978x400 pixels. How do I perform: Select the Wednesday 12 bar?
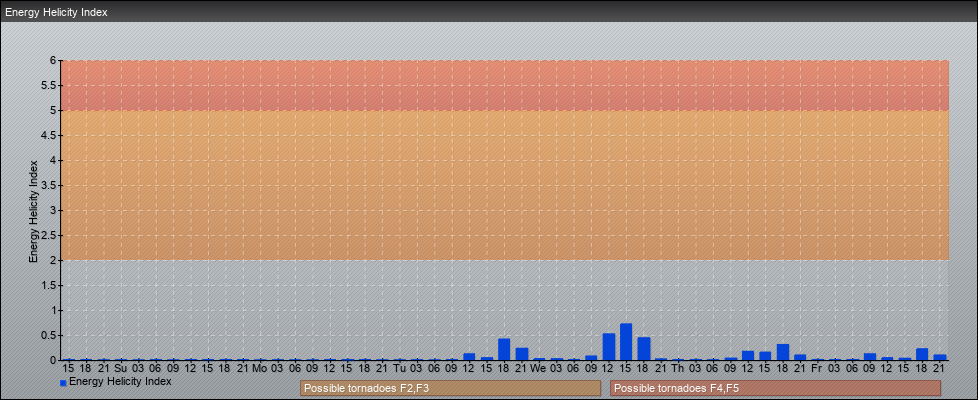(609, 346)
